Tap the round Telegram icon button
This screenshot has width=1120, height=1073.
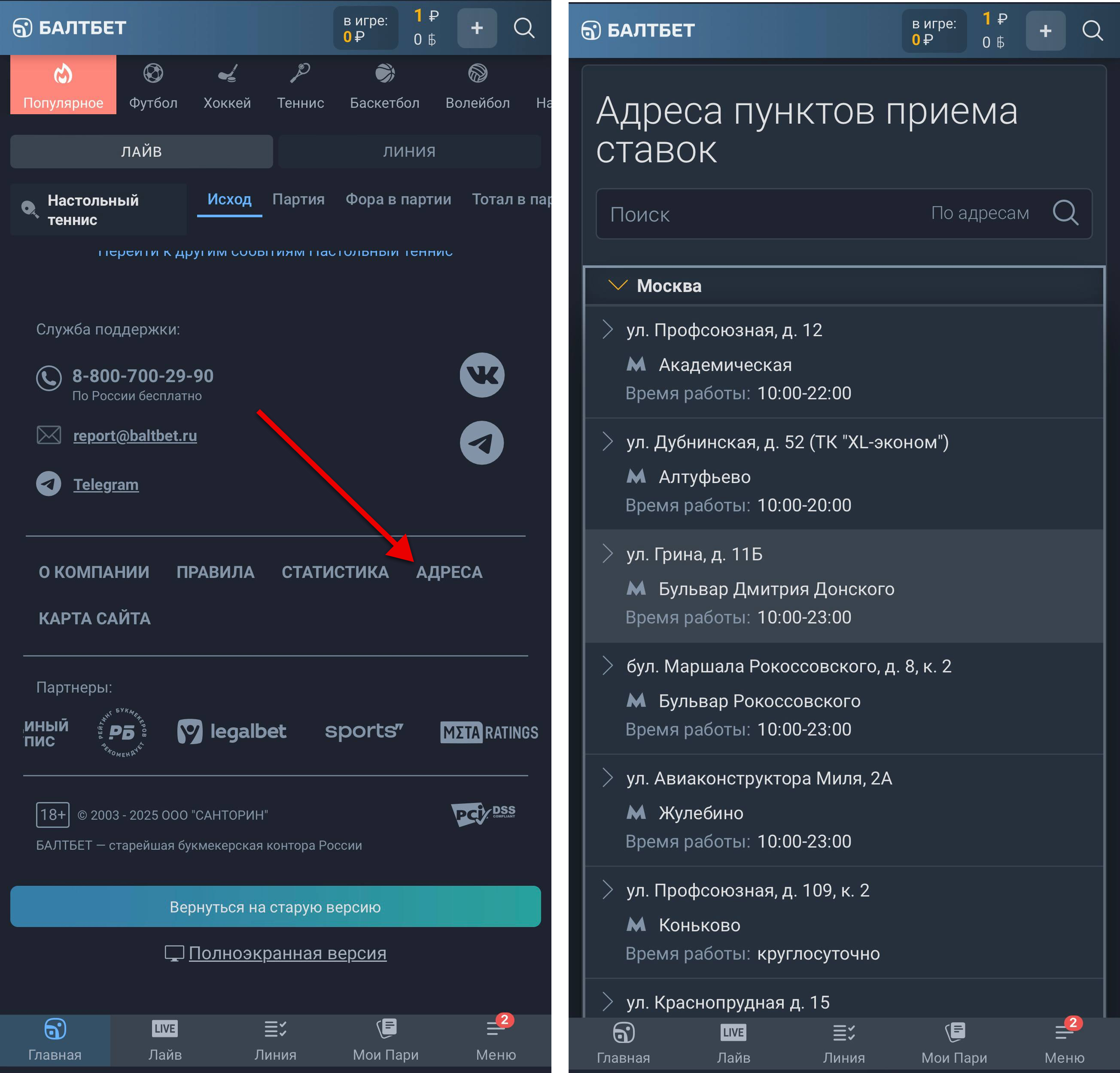click(x=482, y=443)
